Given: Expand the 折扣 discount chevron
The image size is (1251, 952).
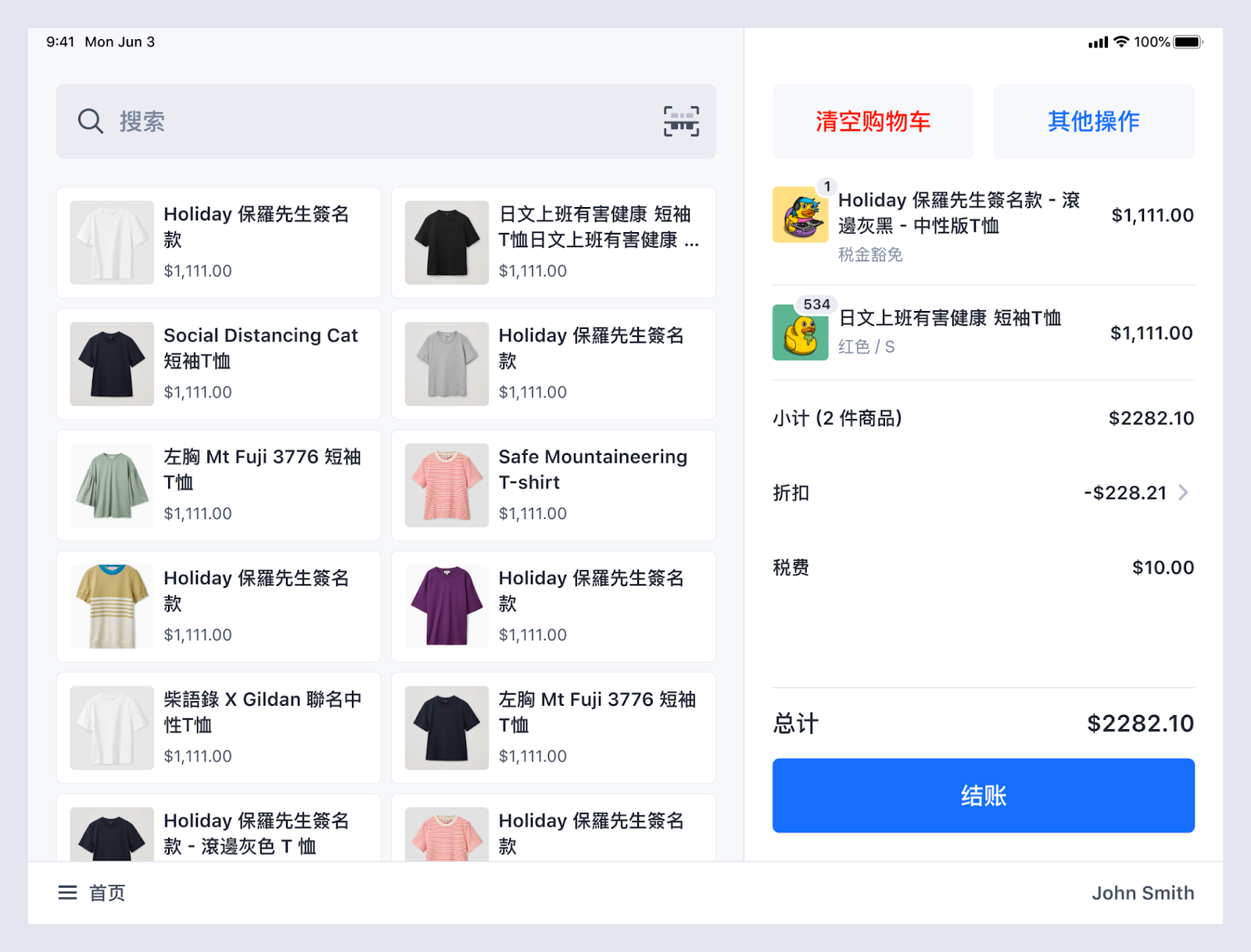Looking at the screenshot, I should [x=1183, y=492].
